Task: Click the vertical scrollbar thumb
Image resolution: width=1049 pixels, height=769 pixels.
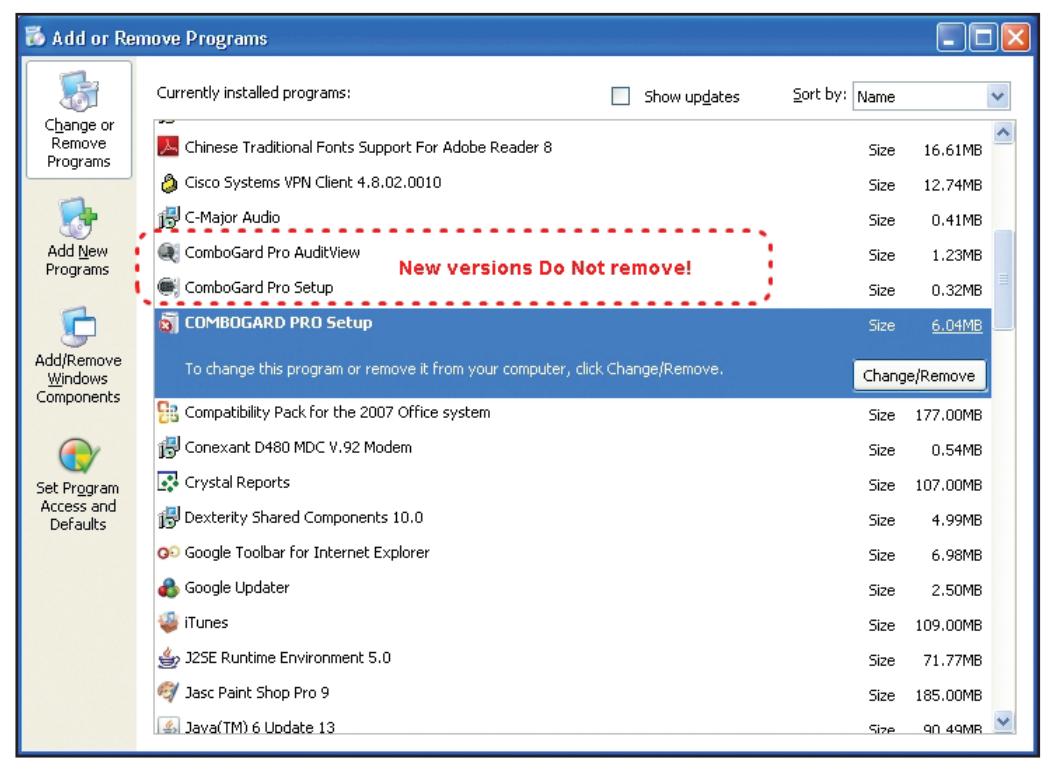Action: [1004, 279]
